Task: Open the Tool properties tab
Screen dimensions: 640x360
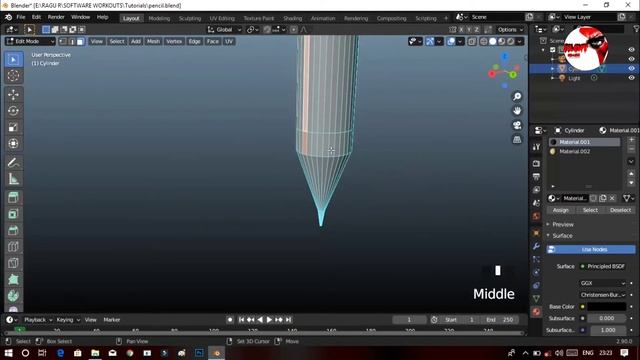Action: pos(536,147)
